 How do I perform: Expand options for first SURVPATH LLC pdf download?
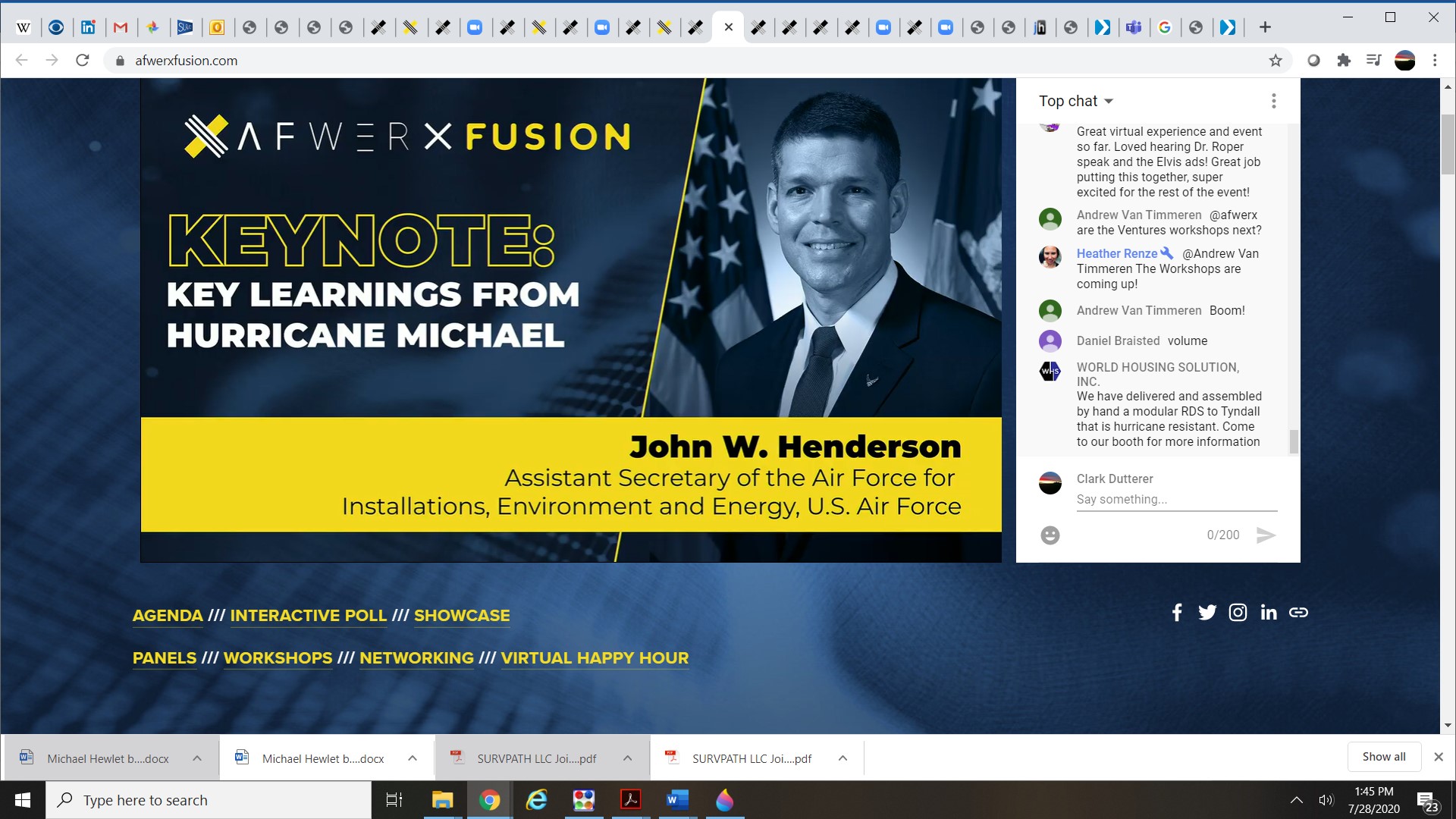[x=628, y=758]
